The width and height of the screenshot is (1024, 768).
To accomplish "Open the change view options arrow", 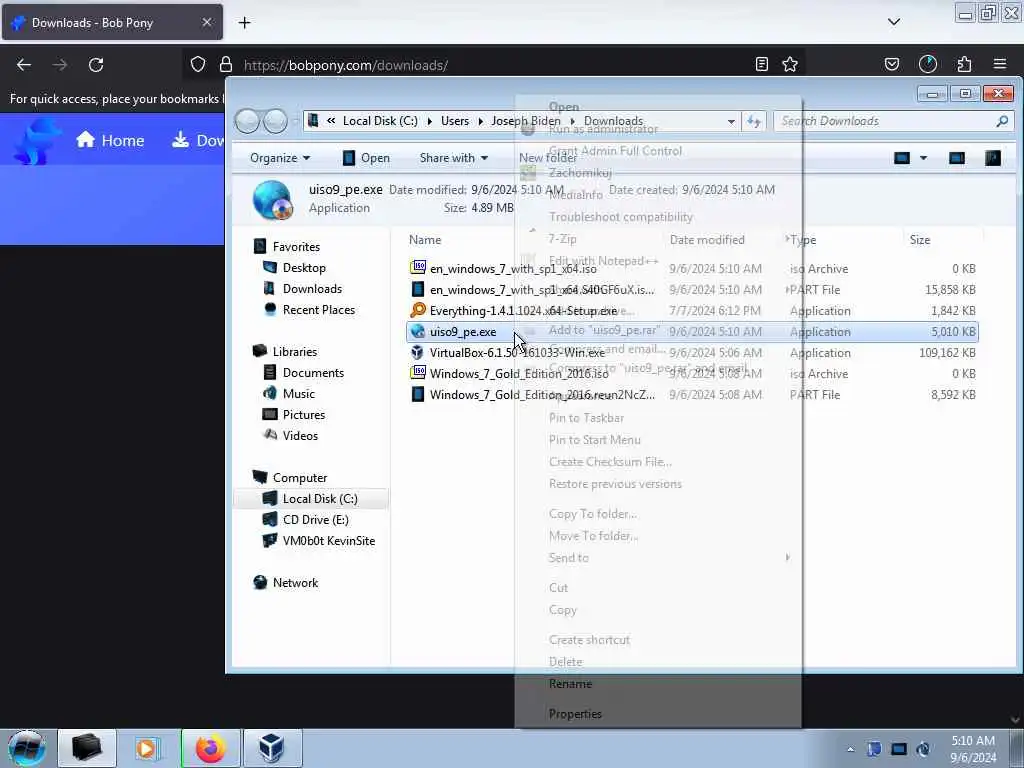I will click(923, 158).
